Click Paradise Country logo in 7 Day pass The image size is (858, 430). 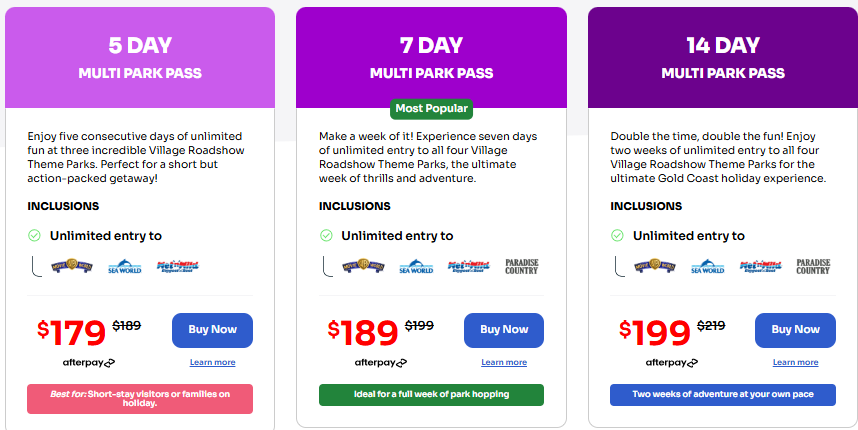[x=521, y=267]
